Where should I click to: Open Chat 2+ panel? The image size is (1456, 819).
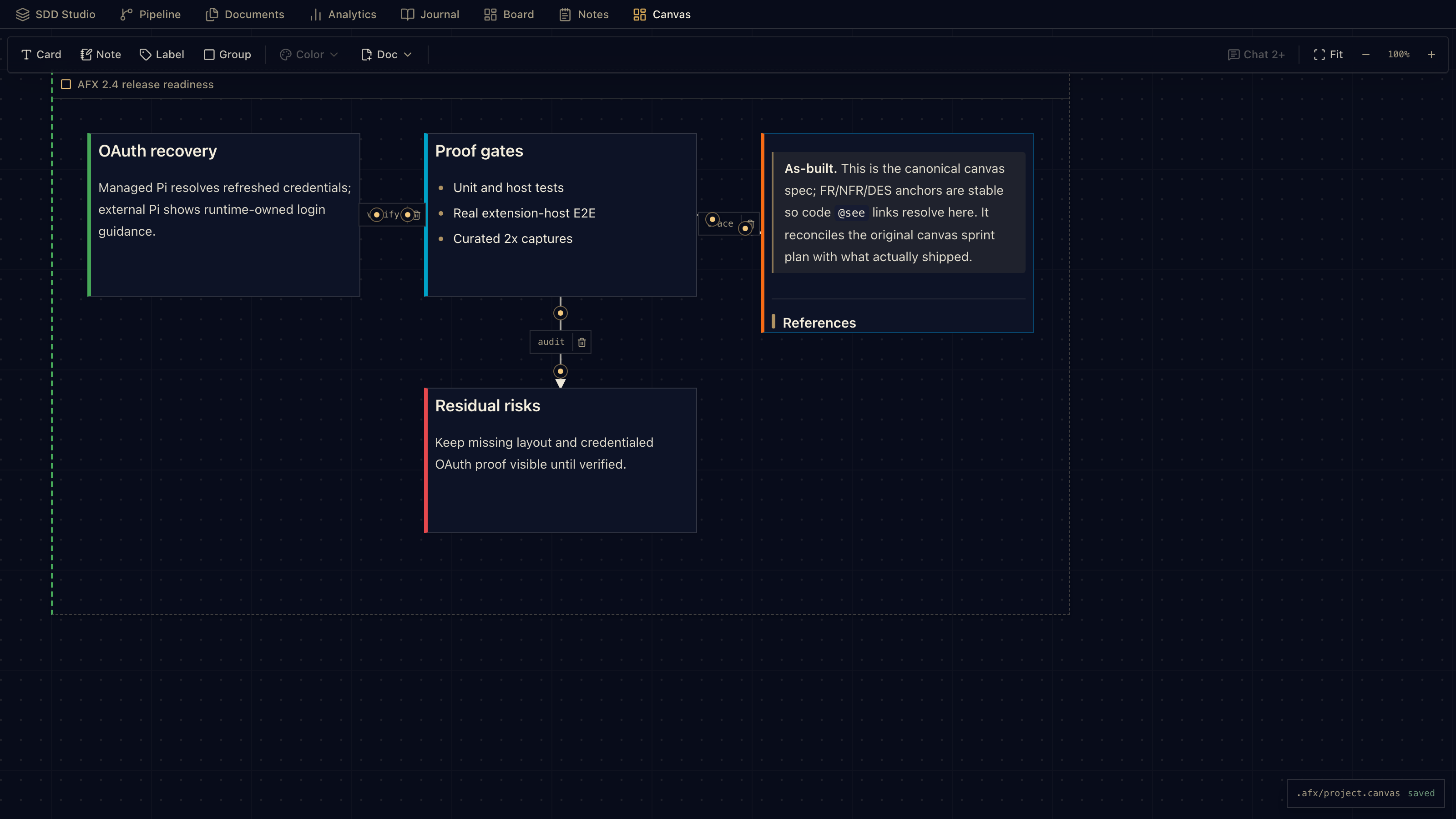point(1256,54)
